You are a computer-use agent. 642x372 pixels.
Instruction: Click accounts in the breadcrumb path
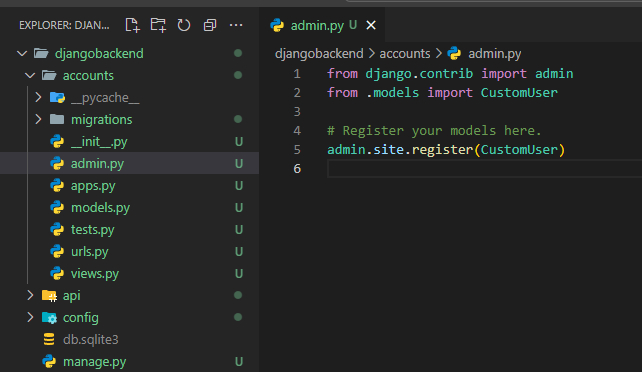tap(405, 54)
